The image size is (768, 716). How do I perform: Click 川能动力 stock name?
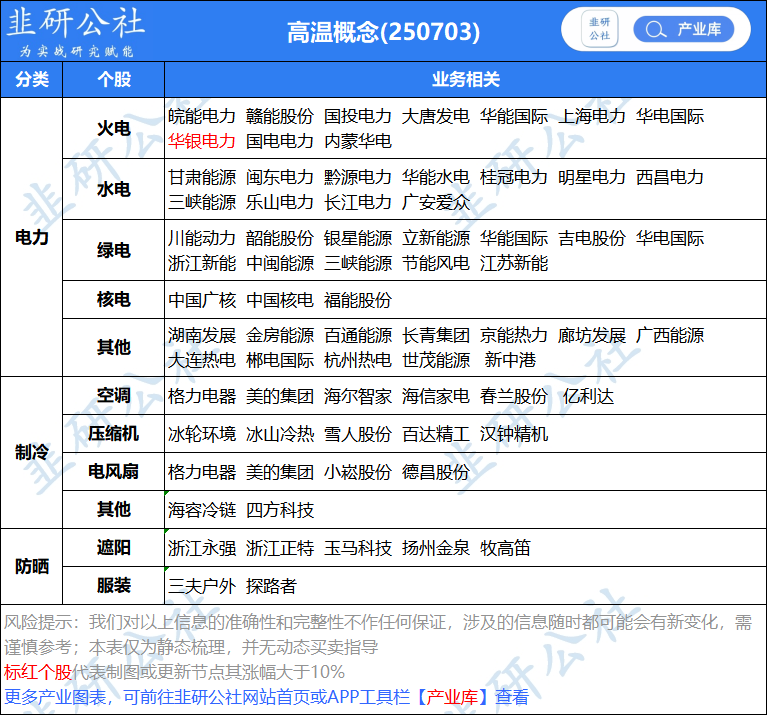(202, 239)
